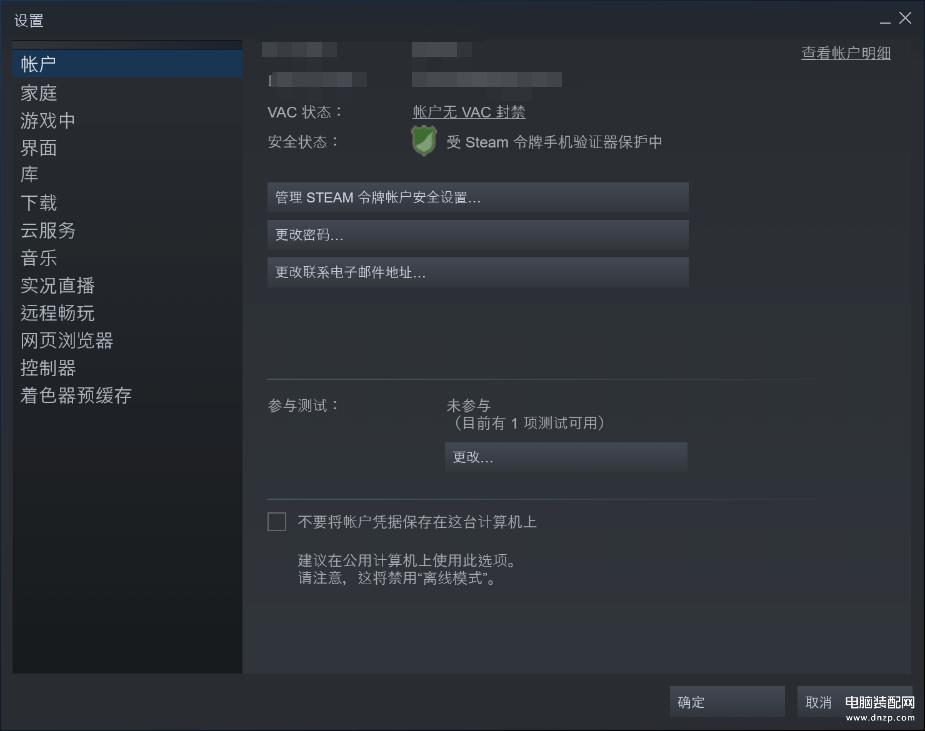Enable 不要将帐户凭据保存在这台计算机上 checkbox

[277, 522]
